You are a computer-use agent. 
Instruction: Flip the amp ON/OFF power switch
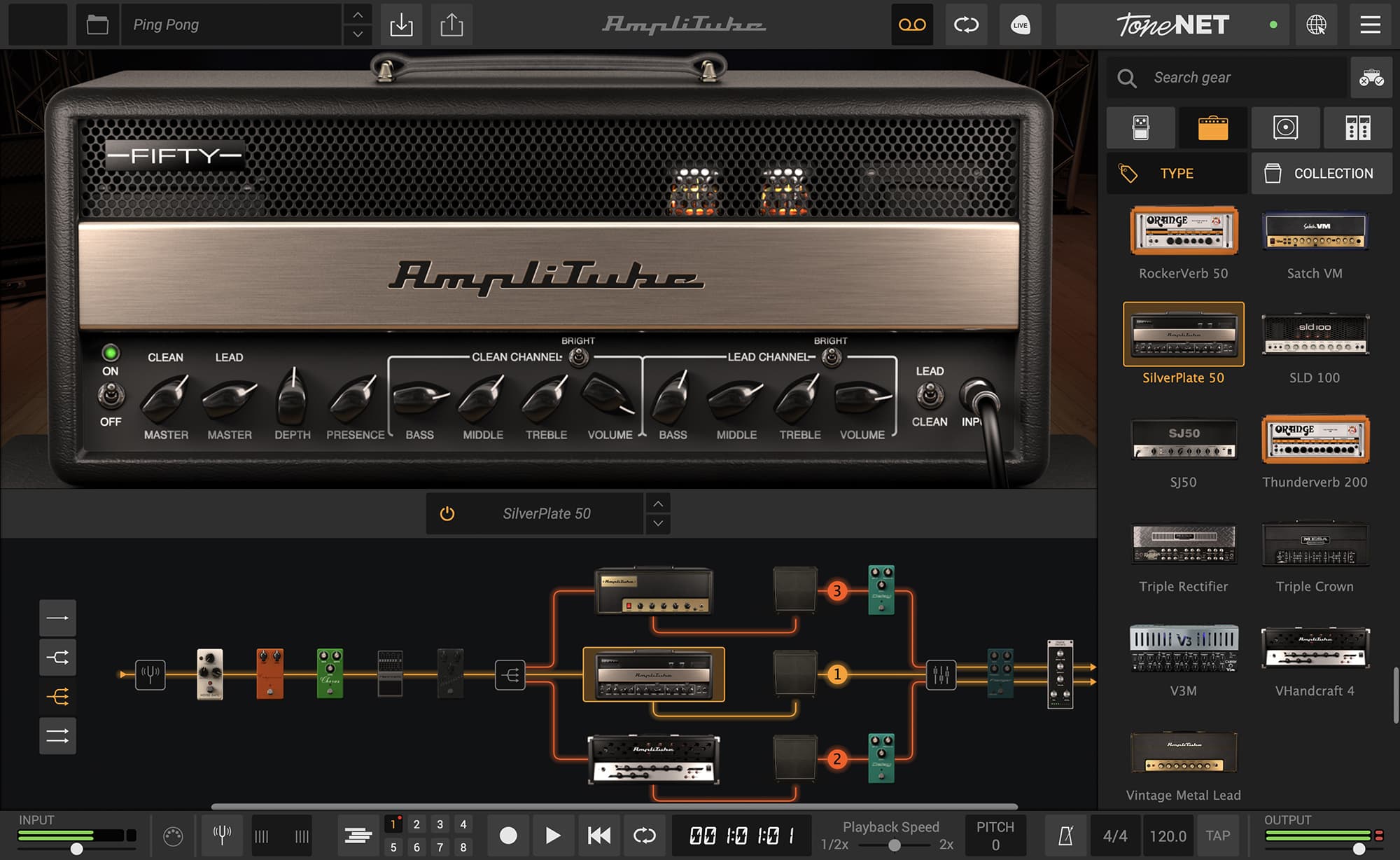(x=109, y=396)
